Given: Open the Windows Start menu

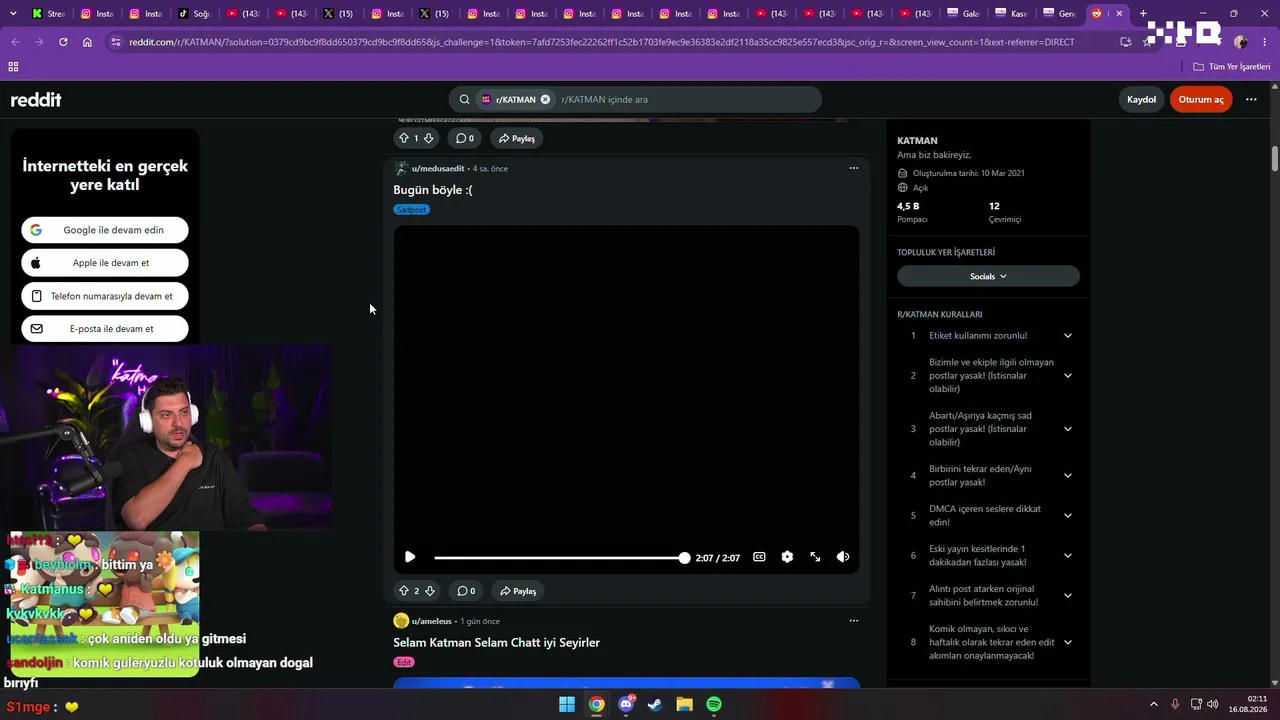Looking at the screenshot, I should [567, 705].
